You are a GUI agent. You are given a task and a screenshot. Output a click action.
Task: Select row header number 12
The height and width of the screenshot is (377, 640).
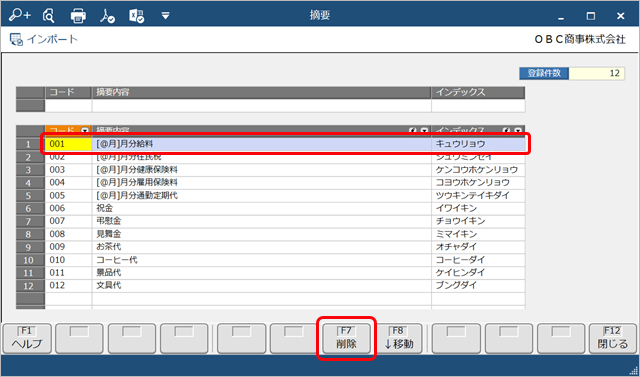[x=30, y=286]
